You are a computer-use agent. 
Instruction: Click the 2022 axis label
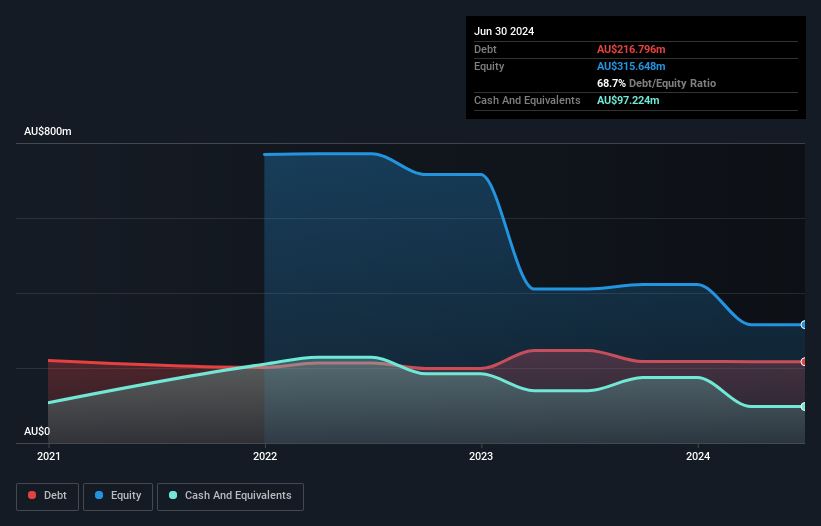point(265,456)
